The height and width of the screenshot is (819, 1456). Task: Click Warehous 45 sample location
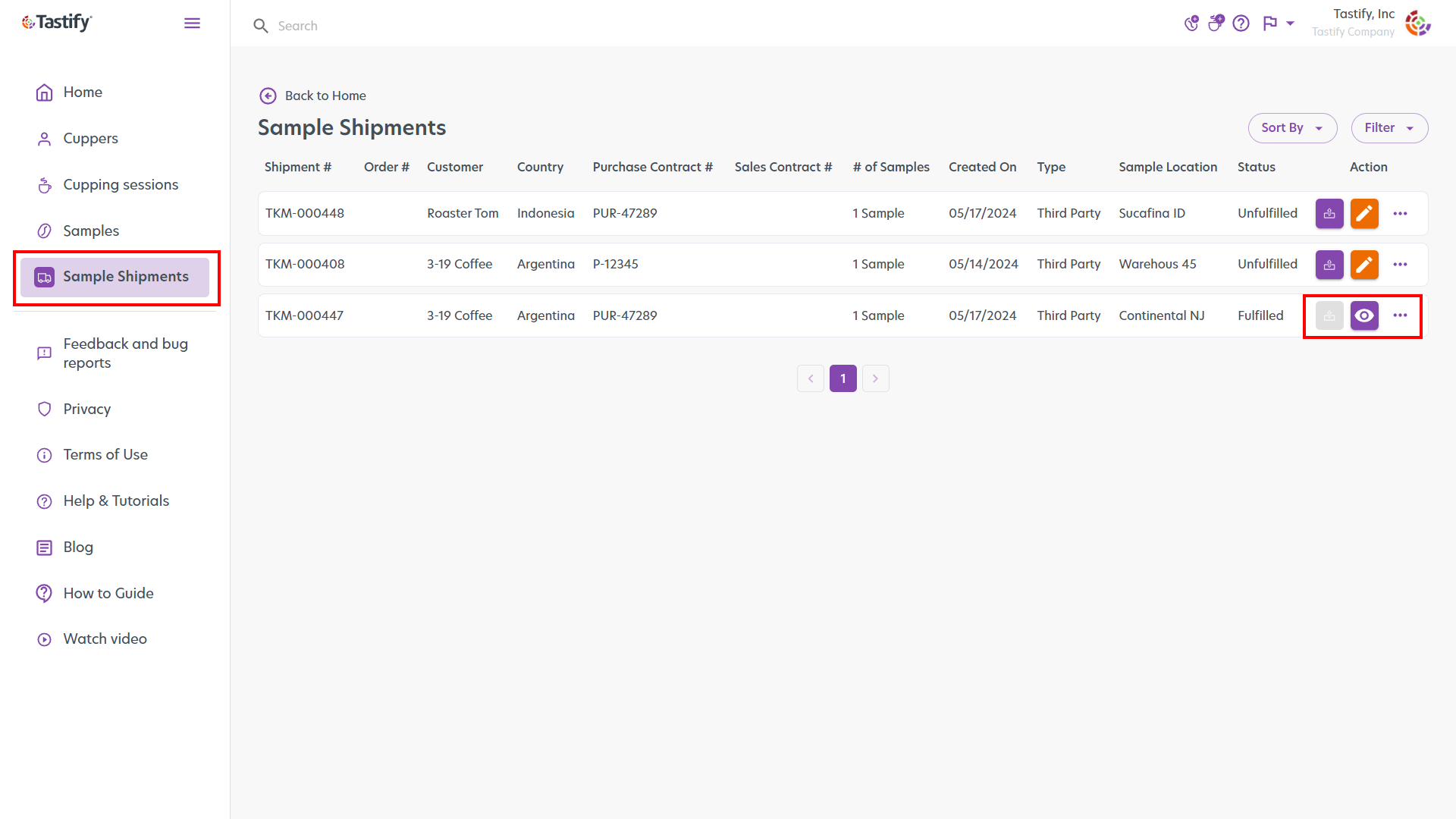pos(1157,265)
